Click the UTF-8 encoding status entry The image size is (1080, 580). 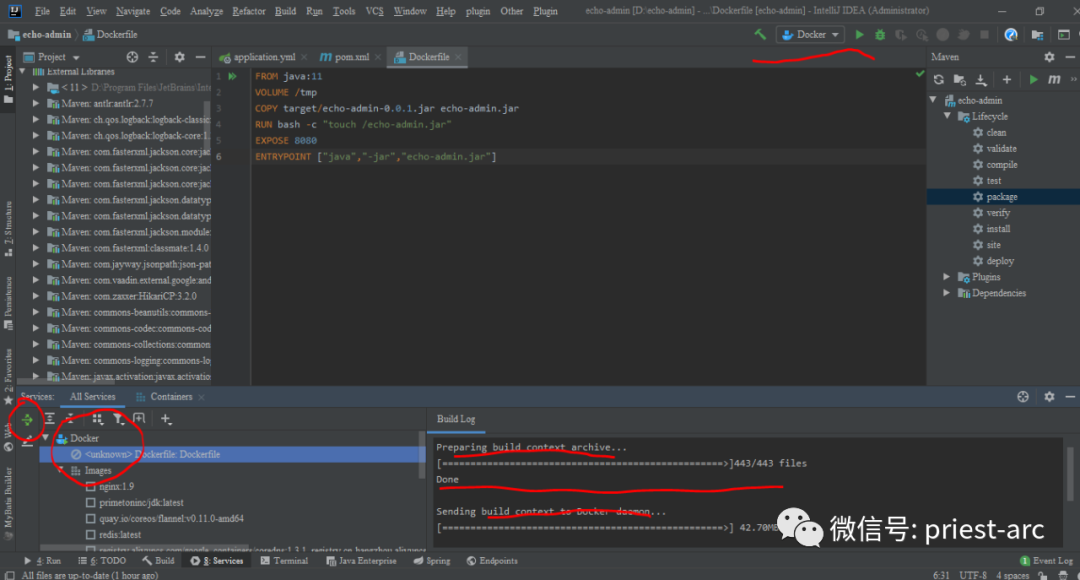pyautogui.click(x=973, y=575)
